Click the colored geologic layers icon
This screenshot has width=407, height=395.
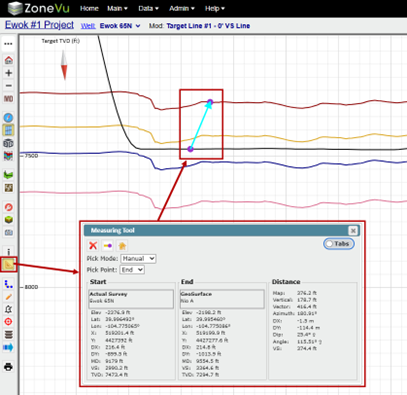click(8, 156)
